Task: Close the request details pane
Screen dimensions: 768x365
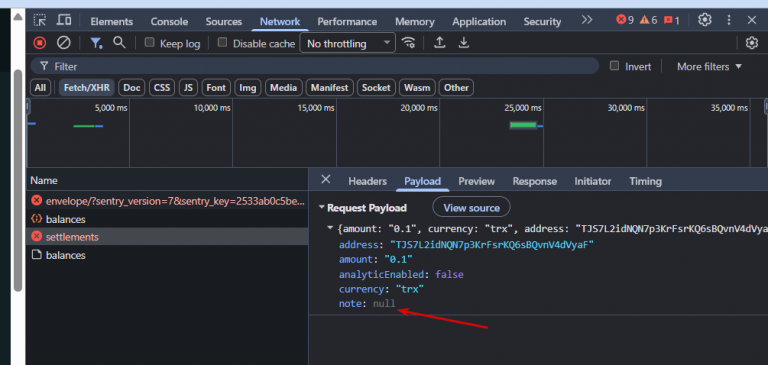Action: pyautogui.click(x=326, y=179)
